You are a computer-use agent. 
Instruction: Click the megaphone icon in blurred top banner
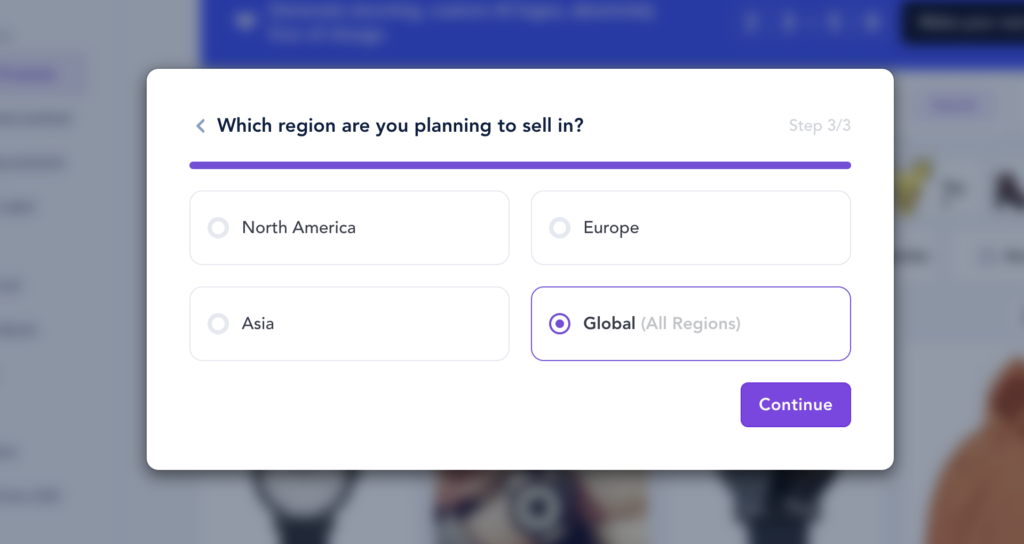click(245, 22)
